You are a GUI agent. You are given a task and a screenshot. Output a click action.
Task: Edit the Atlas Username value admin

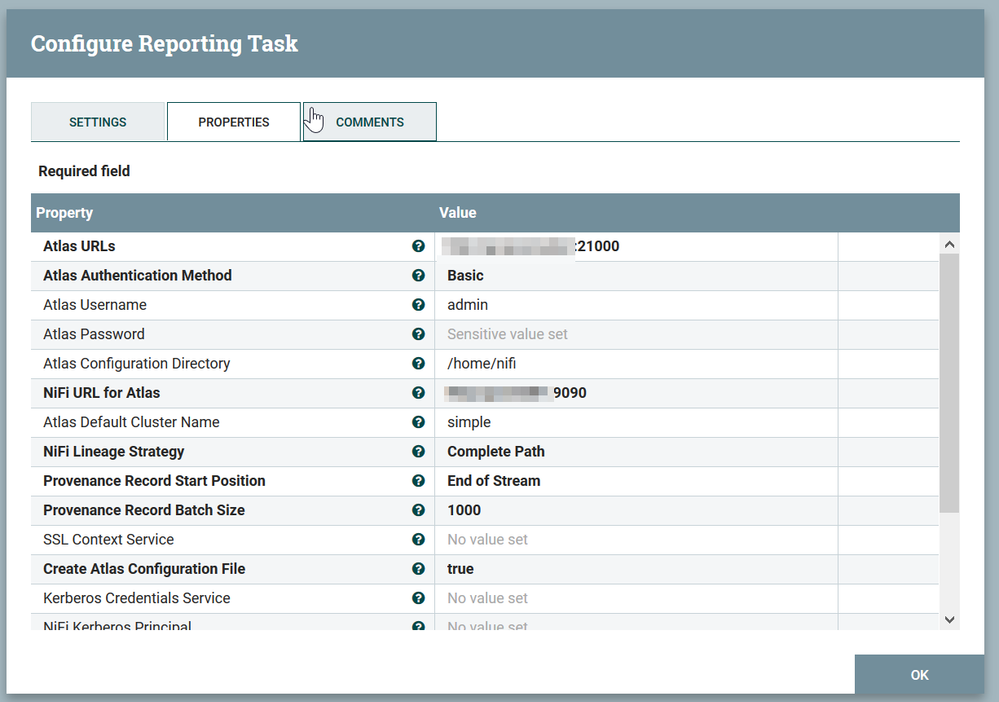pos(635,305)
